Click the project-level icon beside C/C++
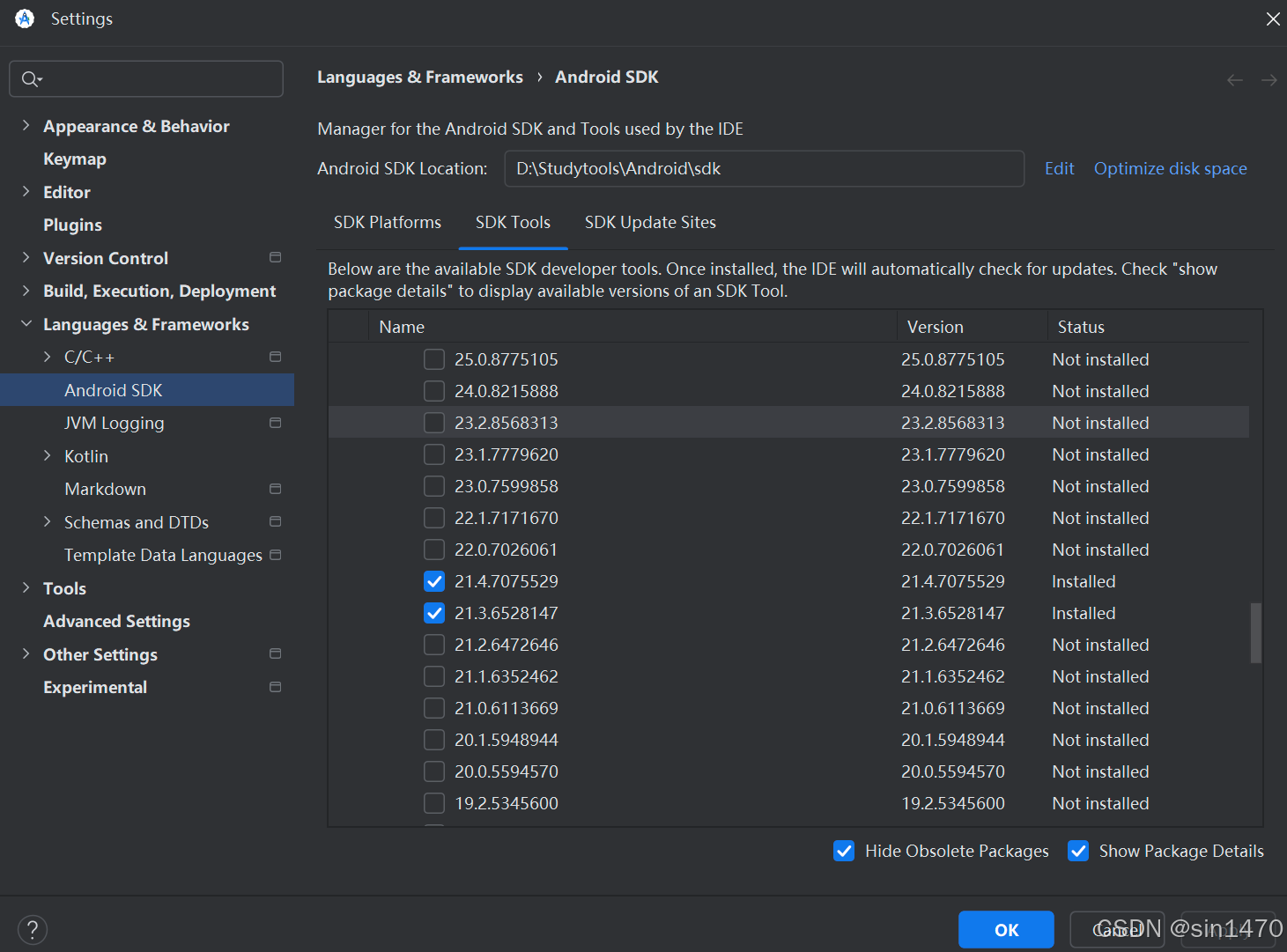The height and width of the screenshot is (952, 1287). [275, 357]
